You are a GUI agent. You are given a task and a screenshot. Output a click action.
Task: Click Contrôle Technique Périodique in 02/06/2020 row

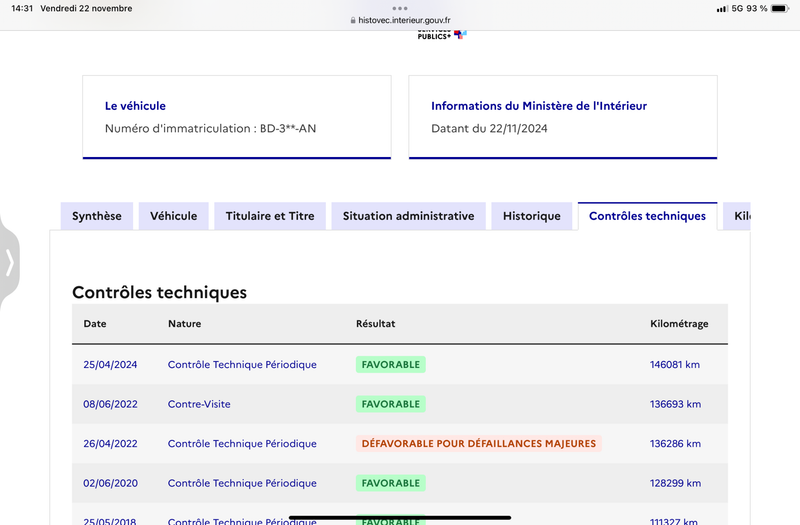[x=242, y=483]
